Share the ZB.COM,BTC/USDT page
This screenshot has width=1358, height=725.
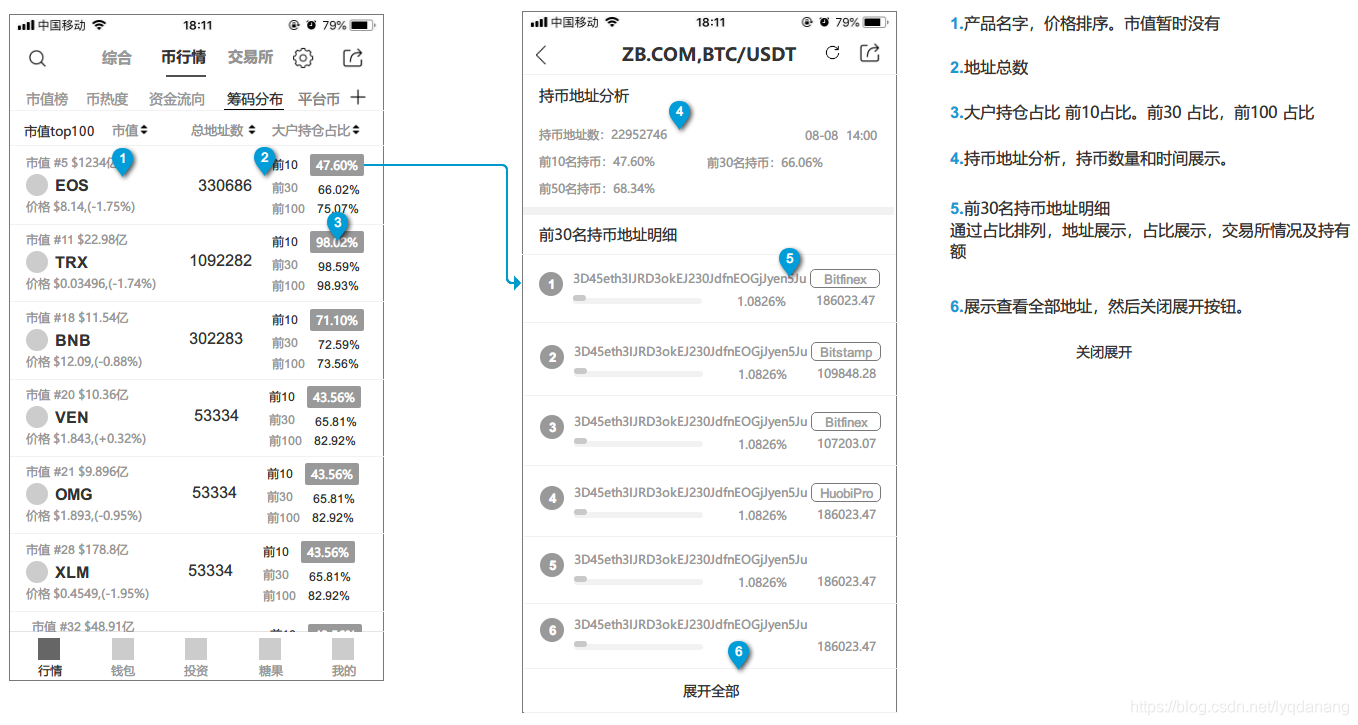(x=870, y=53)
